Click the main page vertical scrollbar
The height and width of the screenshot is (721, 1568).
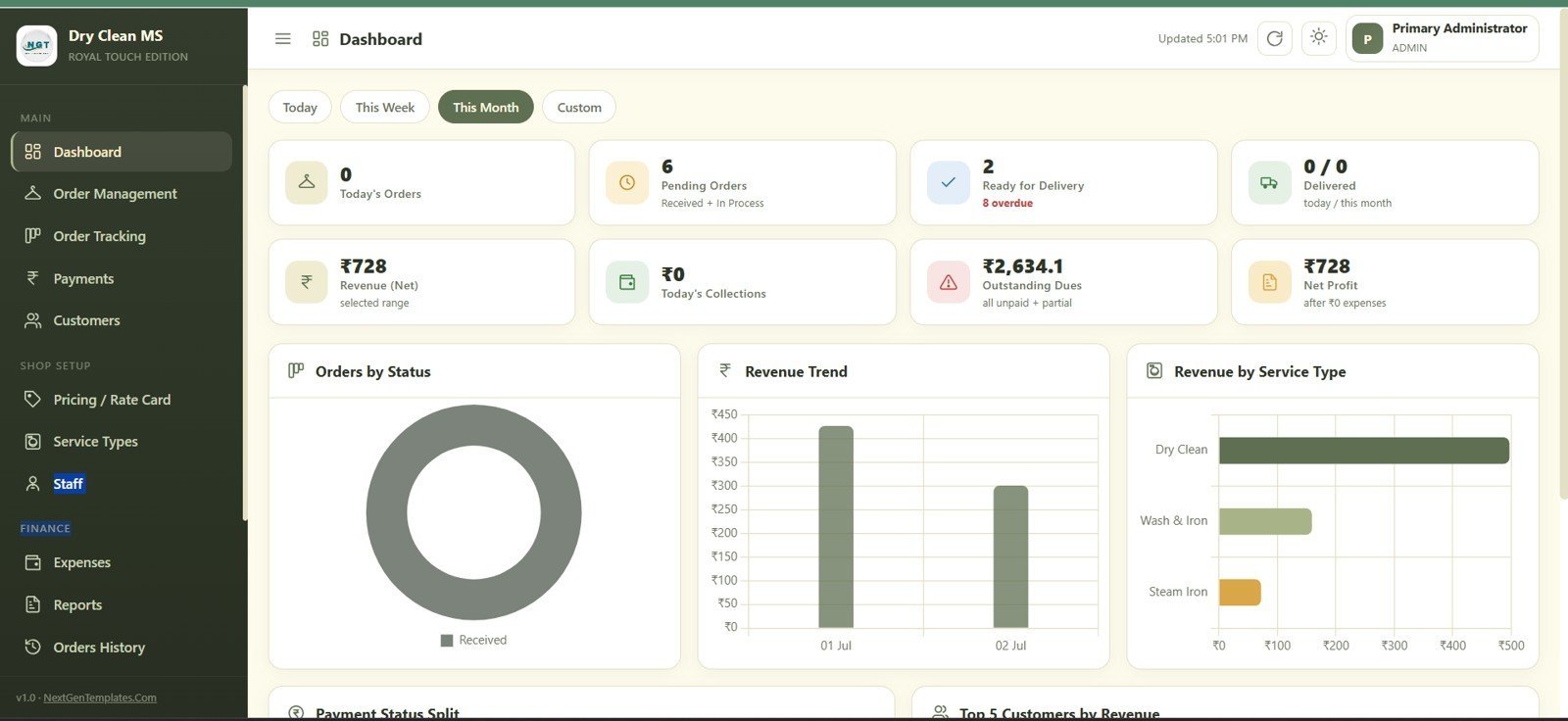pyautogui.click(x=1563, y=255)
